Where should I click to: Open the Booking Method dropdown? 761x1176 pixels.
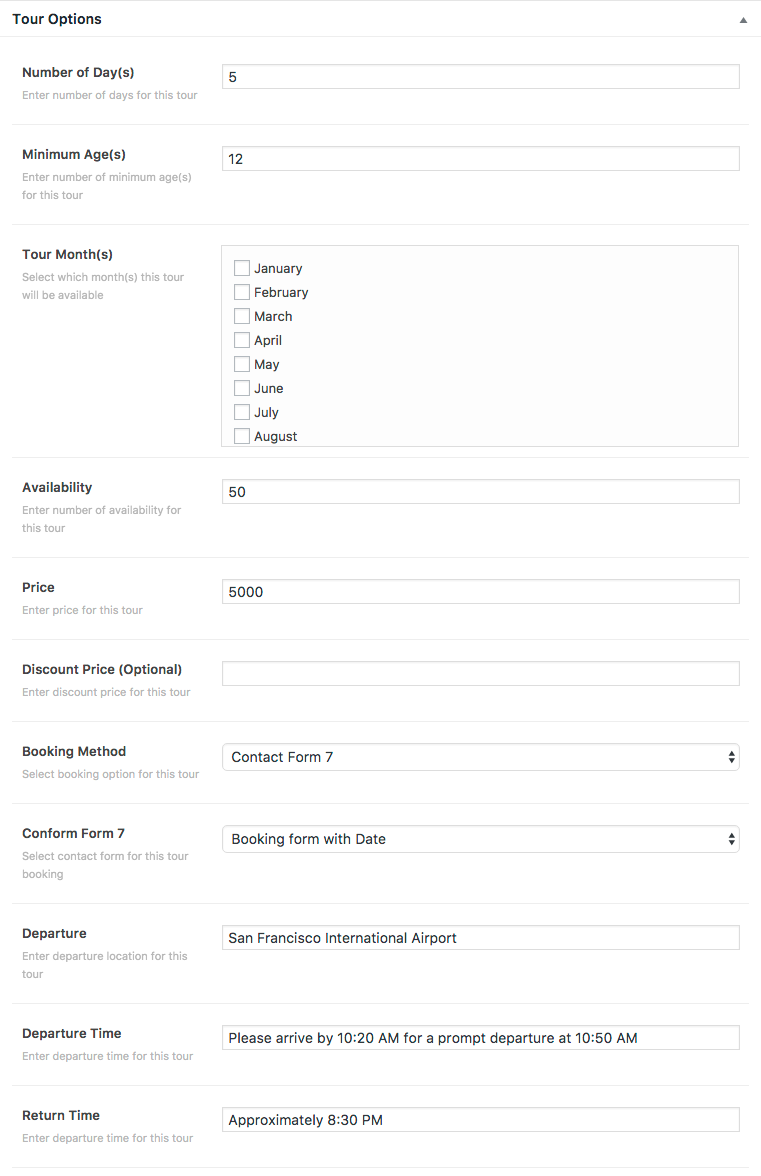point(481,757)
